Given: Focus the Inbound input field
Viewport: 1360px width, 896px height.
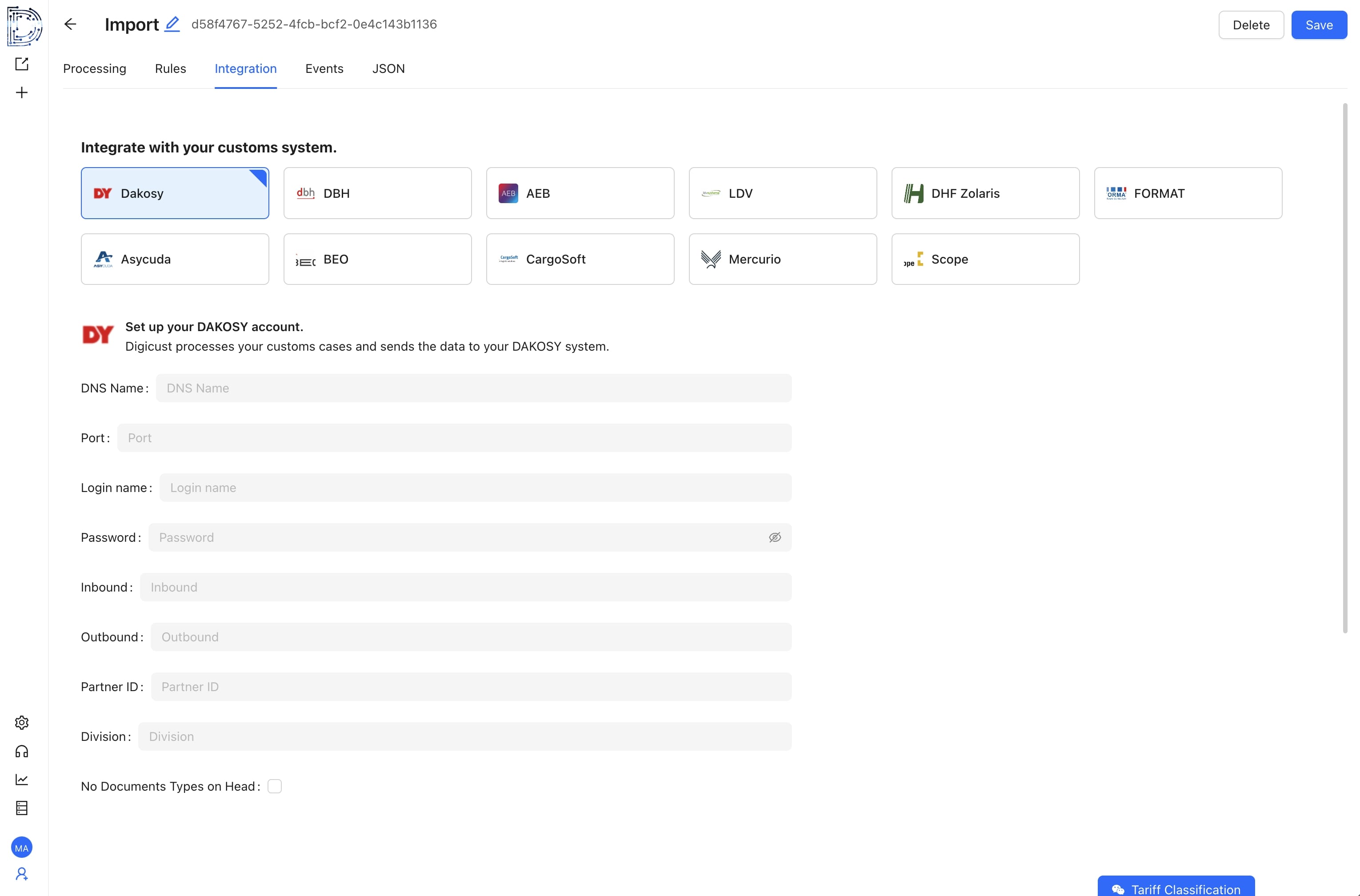Looking at the screenshot, I should [x=466, y=587].
